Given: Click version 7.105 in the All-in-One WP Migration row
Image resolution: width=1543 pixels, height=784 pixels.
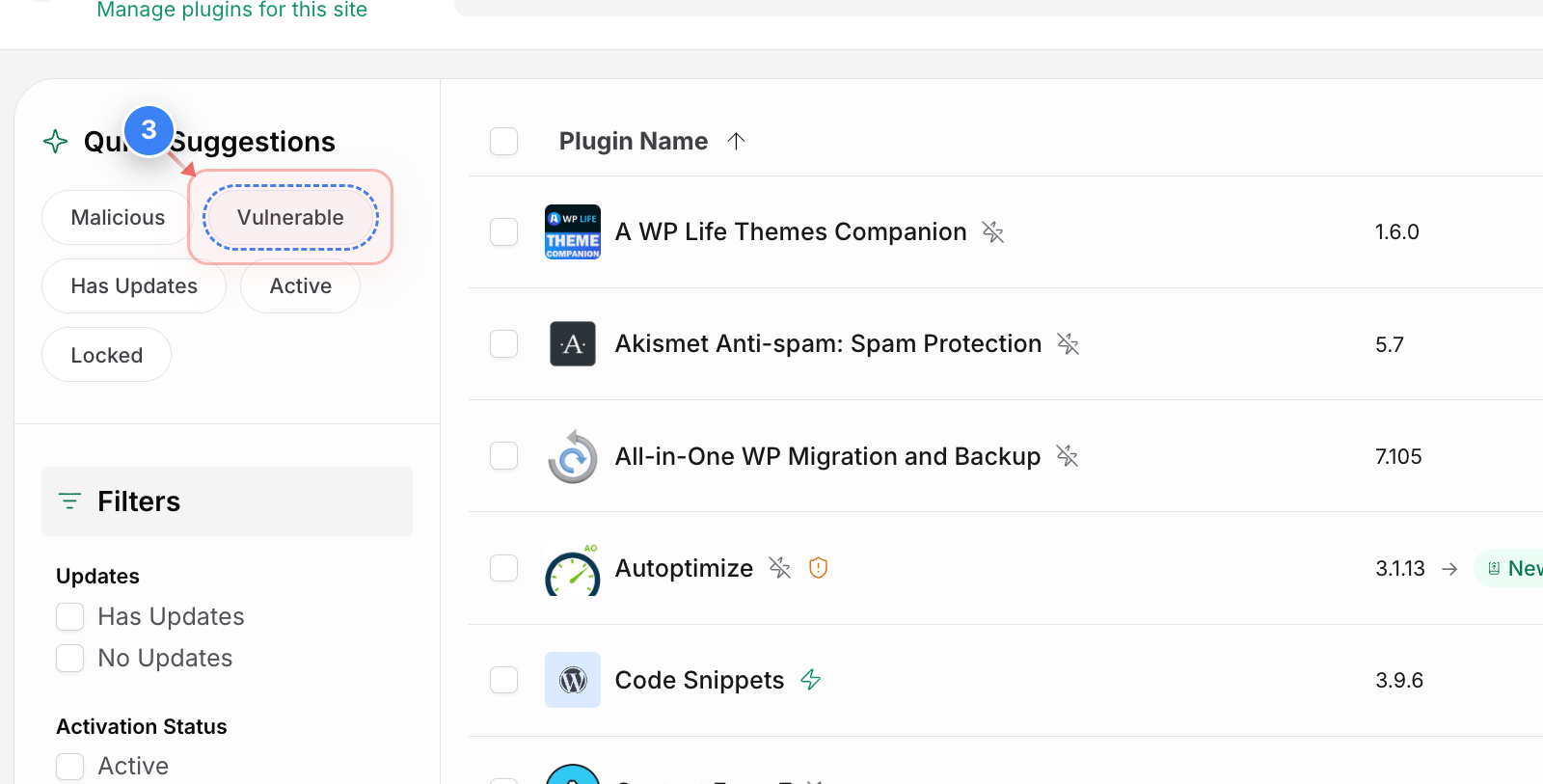Looking at the screenshot, I should tap(1398, 456).
